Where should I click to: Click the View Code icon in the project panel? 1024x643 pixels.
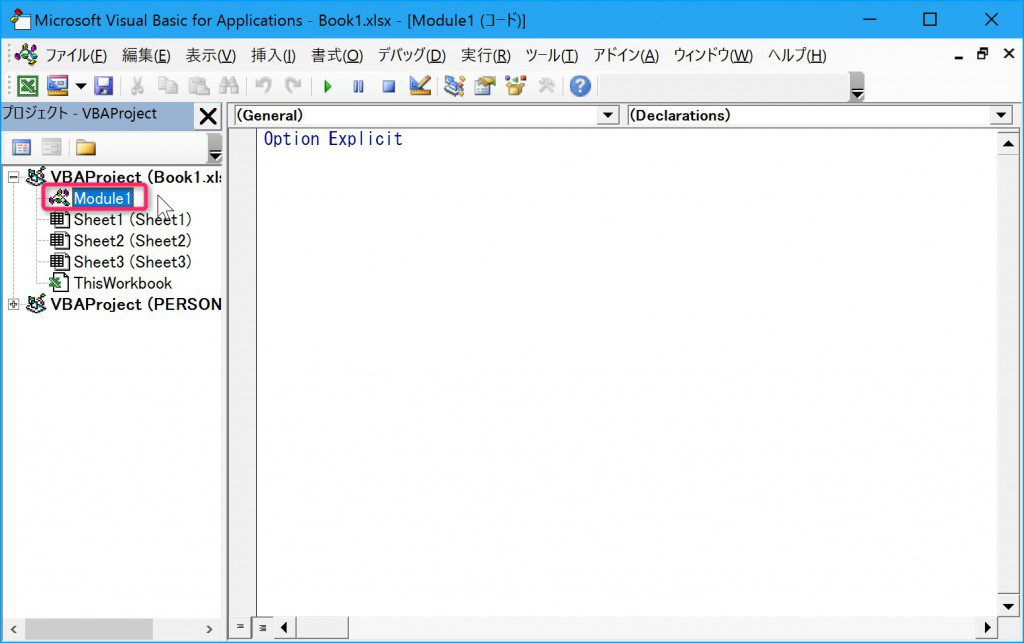22,148
